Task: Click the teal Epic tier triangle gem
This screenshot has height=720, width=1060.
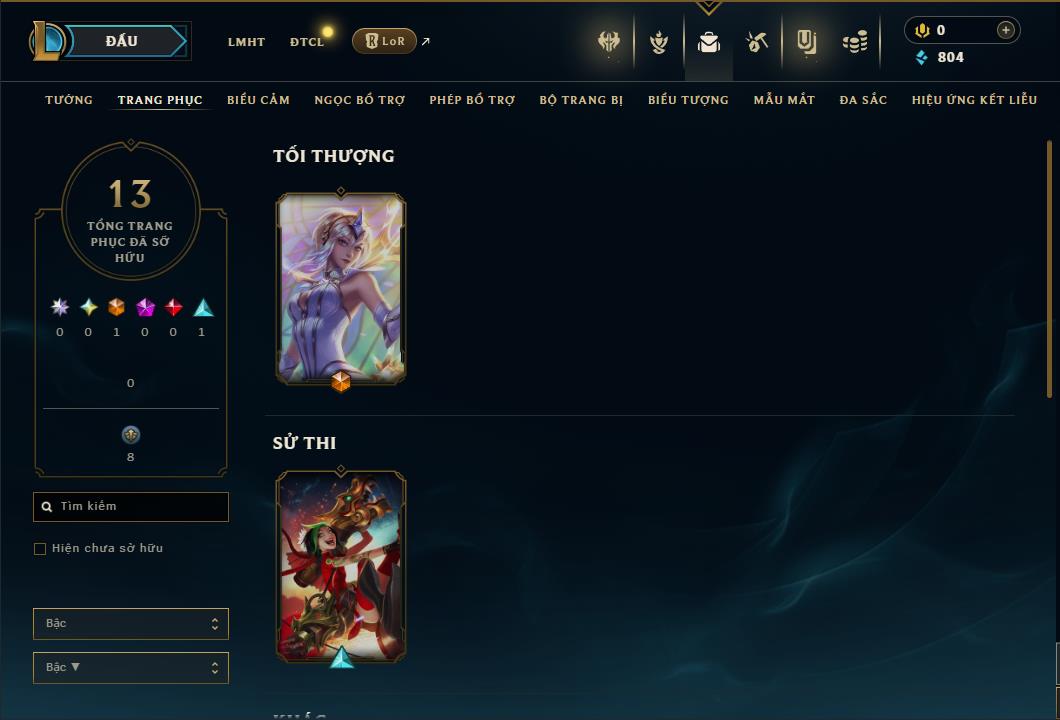Action: (203, 308)
